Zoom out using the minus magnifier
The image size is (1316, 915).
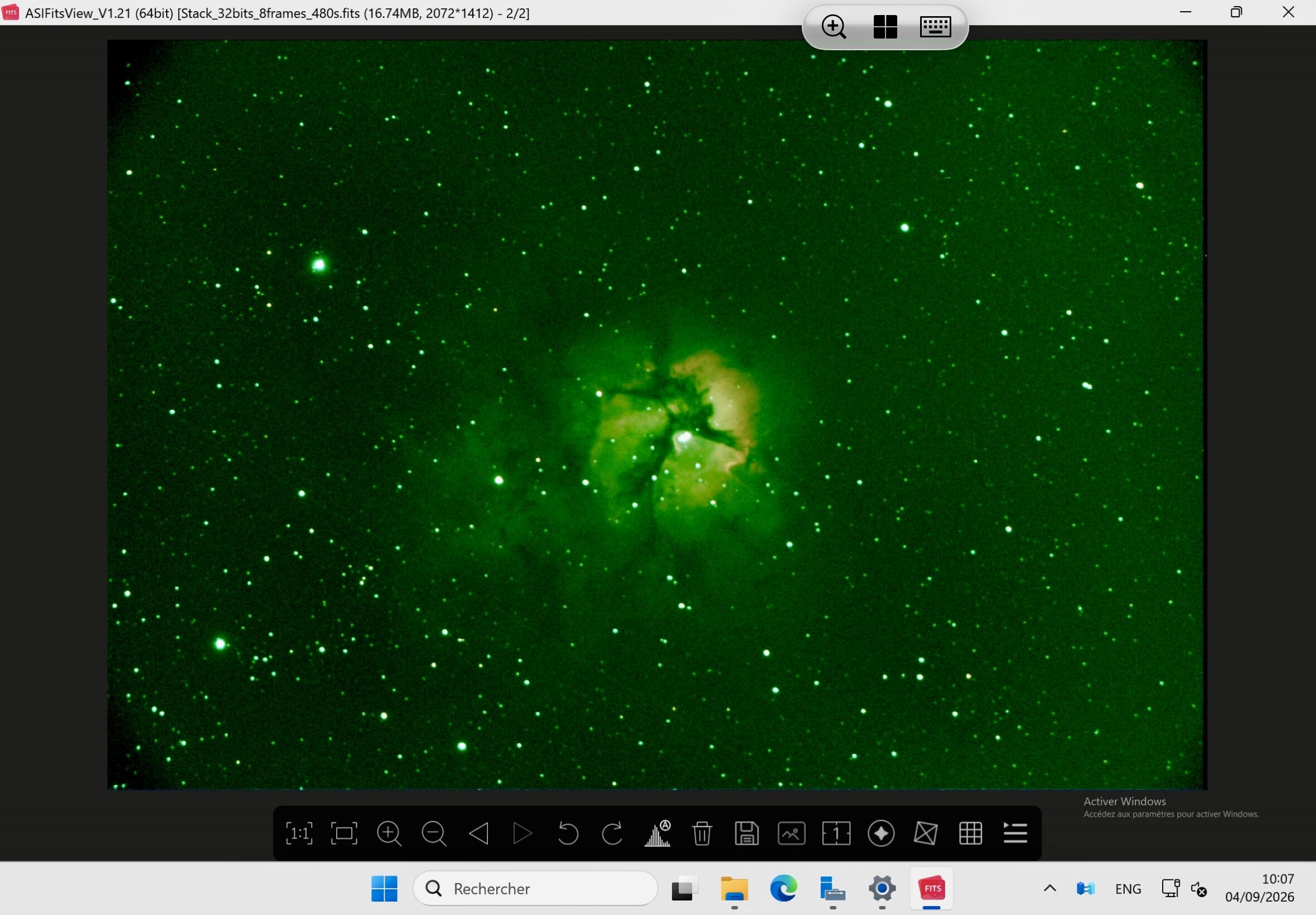[x=434, y=833]
